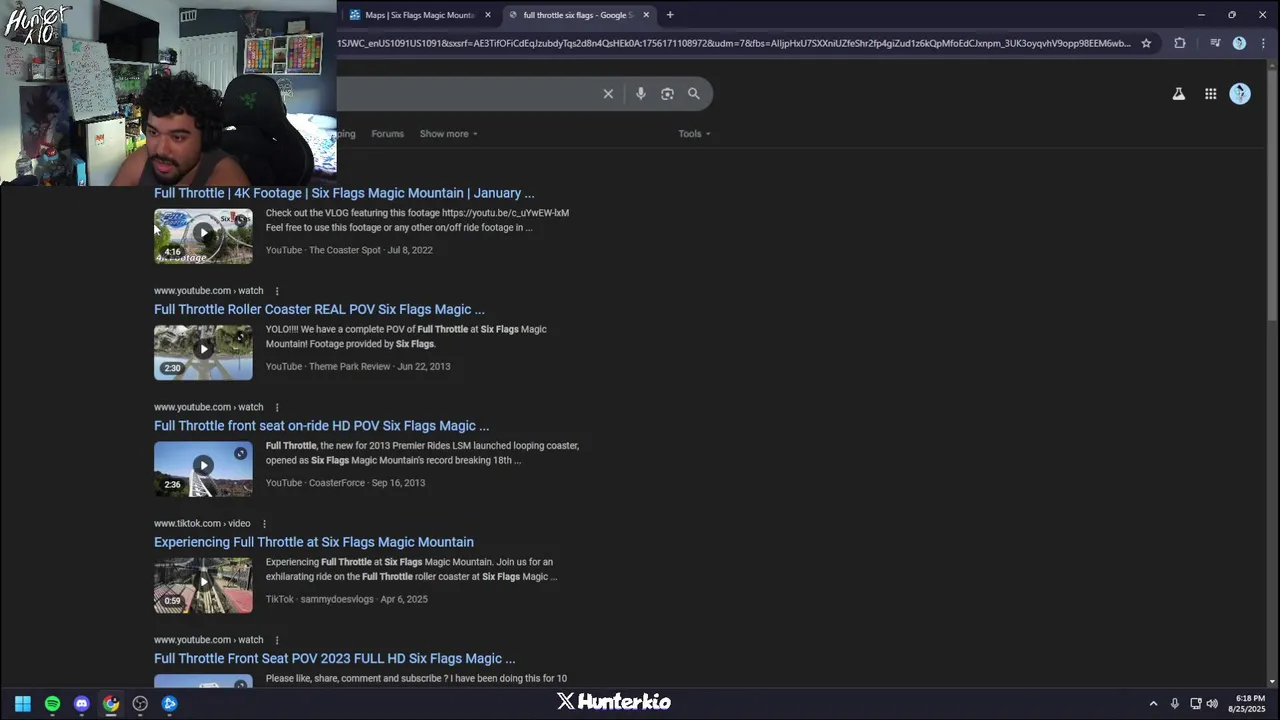Viewport: 1280px width, 720px height.
Task: Open the three-dot options for front seat on-ride HD POV result
Action: [x=277, y=407]
